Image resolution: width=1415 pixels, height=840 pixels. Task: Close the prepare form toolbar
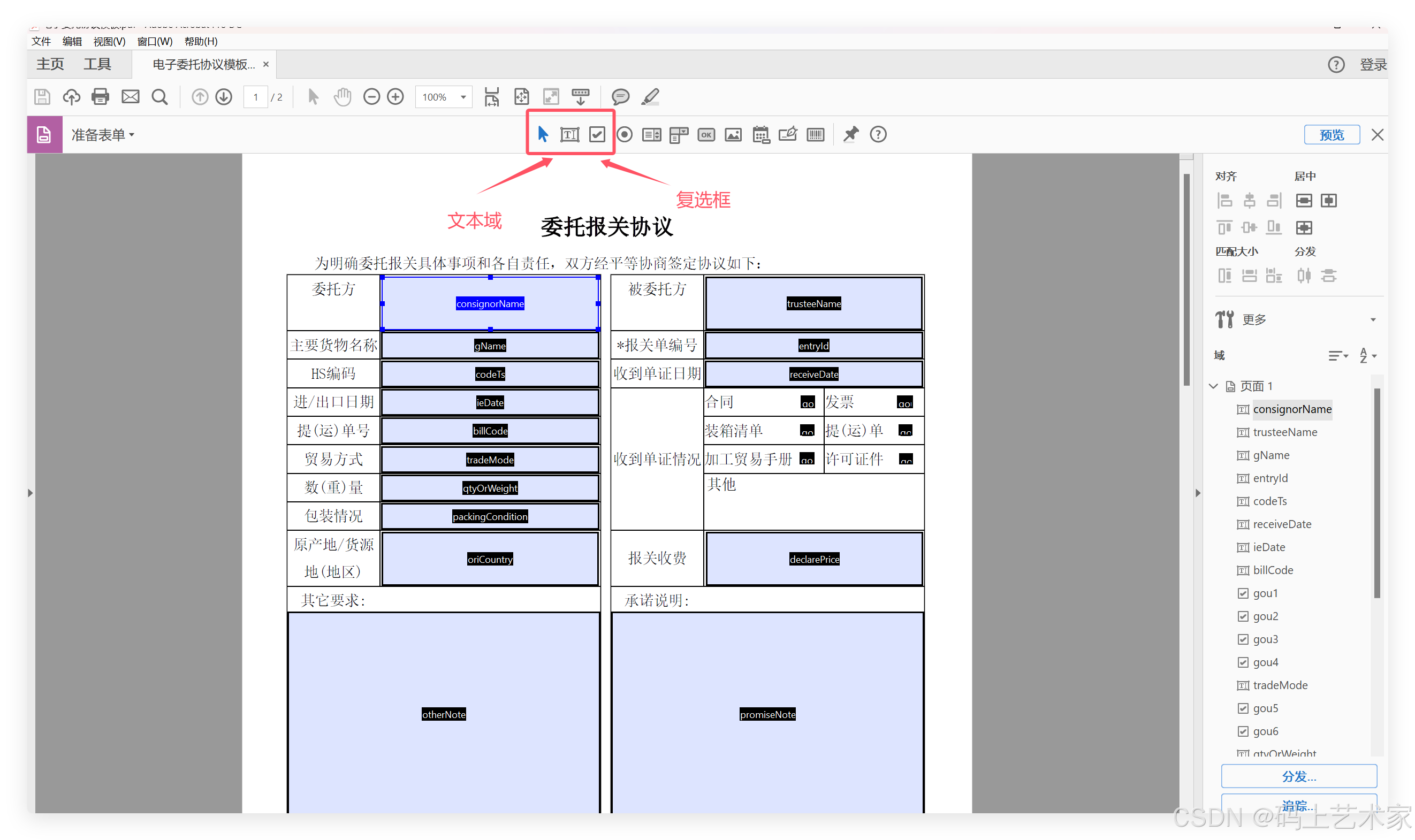tap(1377, 135)
